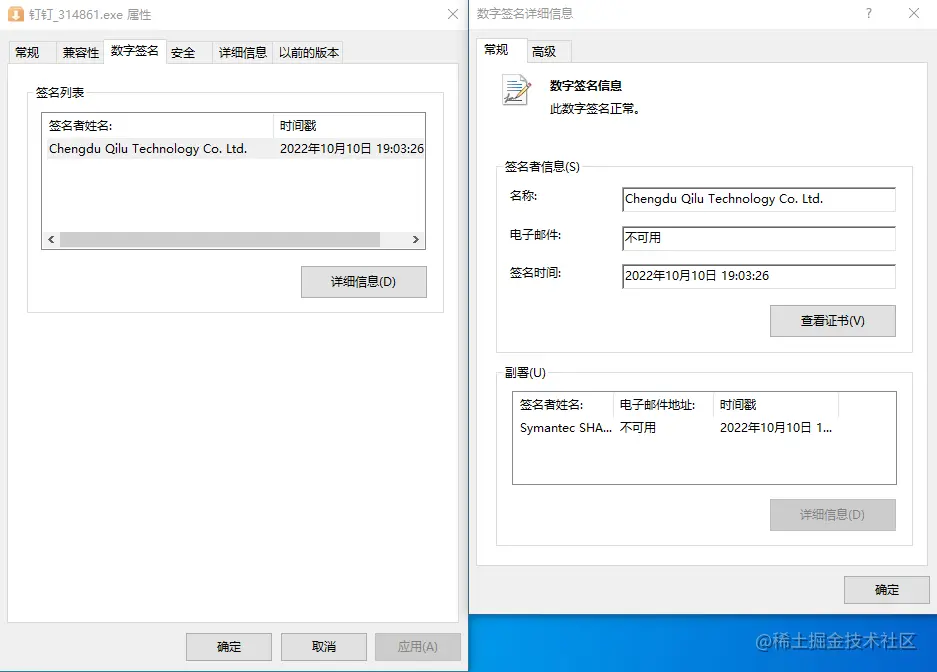Click the 详细信息(D) button under the signature list

[x=363, y=282]
